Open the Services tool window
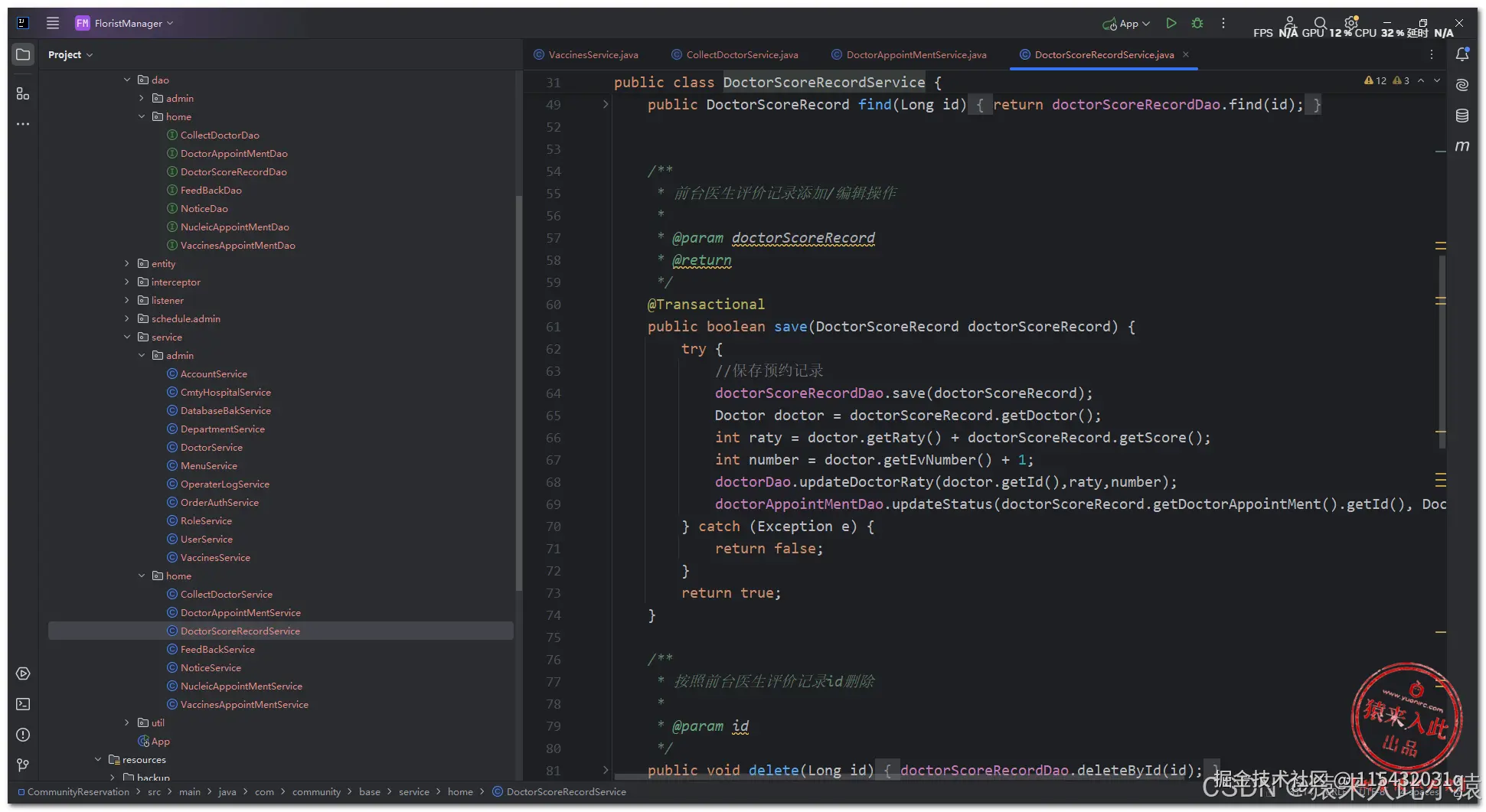 click(x=23, y=673)
